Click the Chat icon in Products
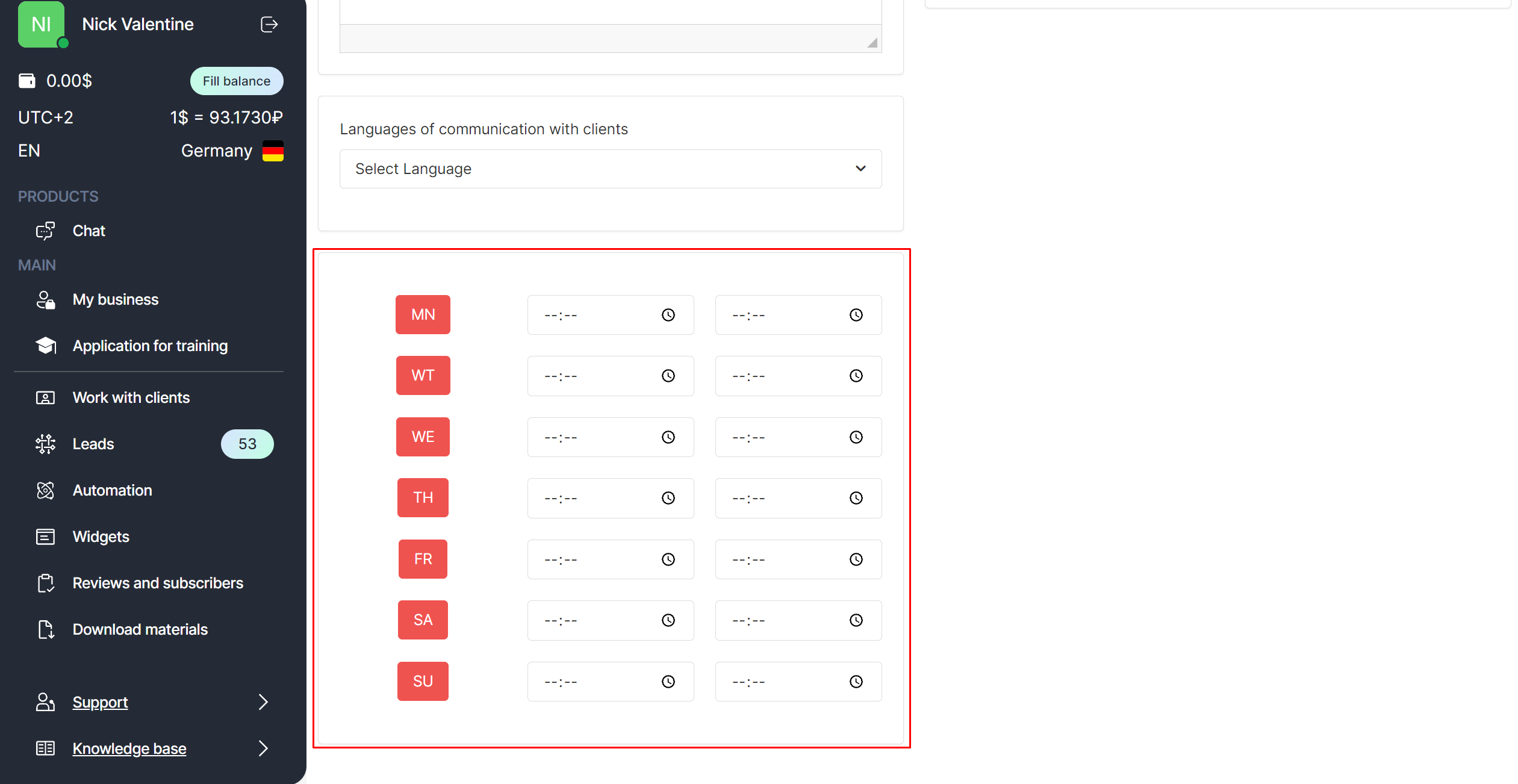This screenshot has height=784, width=1518. pyautogui.click(x=45, y=231)
